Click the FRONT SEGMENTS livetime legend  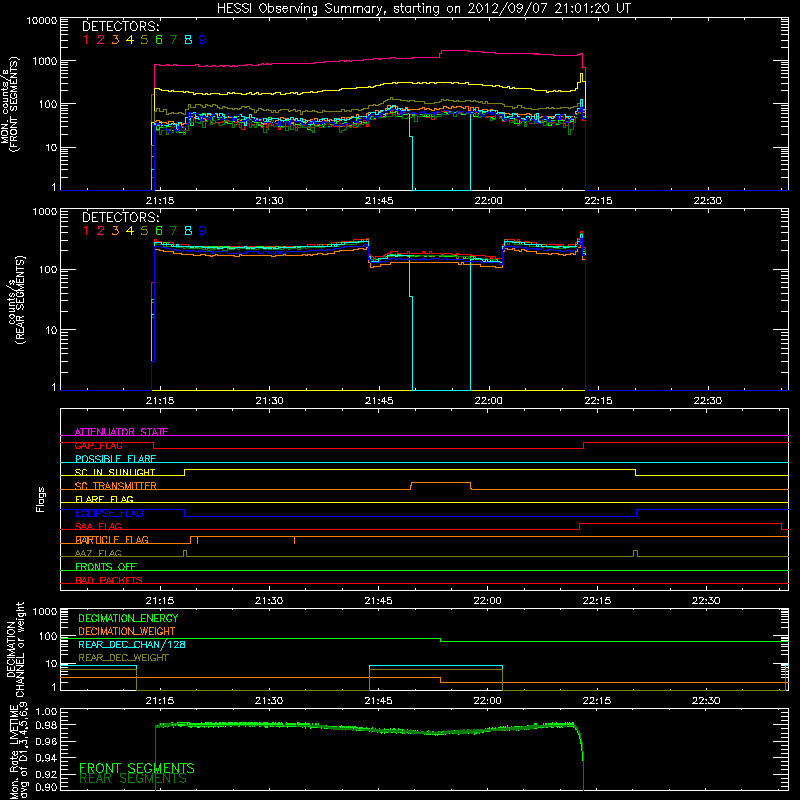point(137,768)
